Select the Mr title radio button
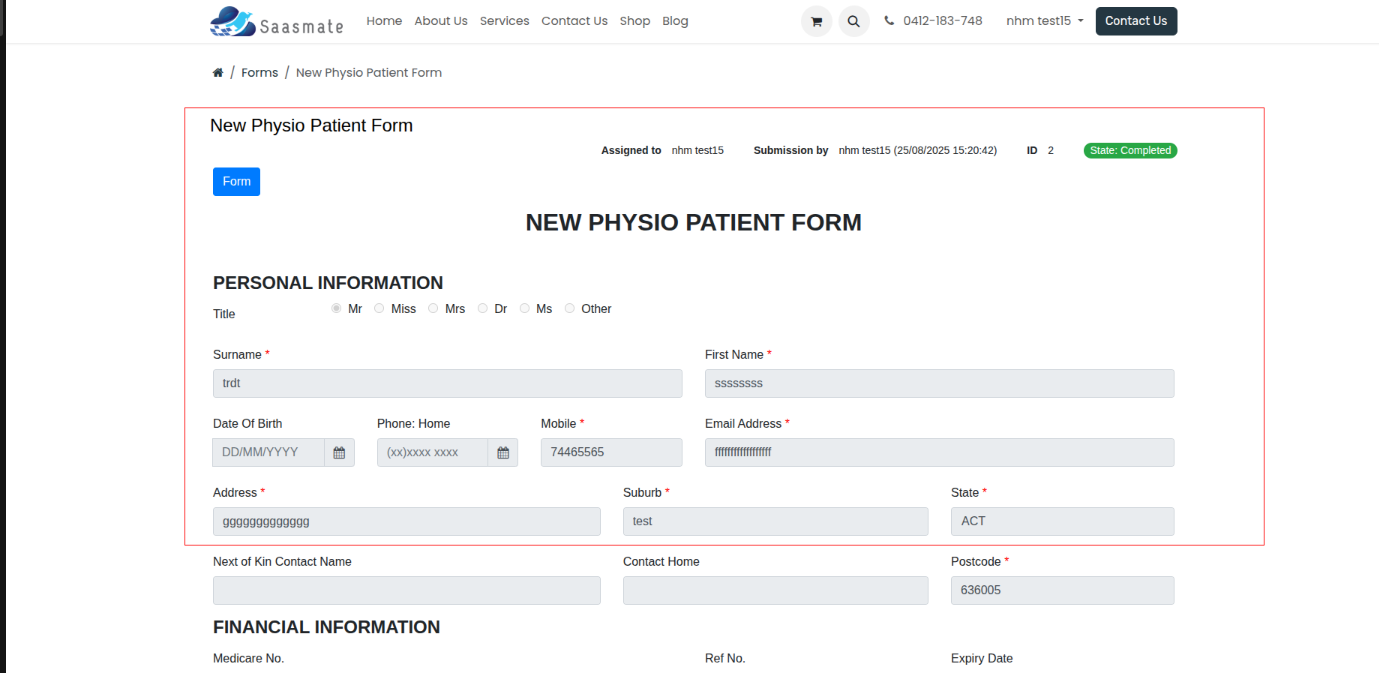The height and width of the screenshot is (673, 1379). coord(336,309)
